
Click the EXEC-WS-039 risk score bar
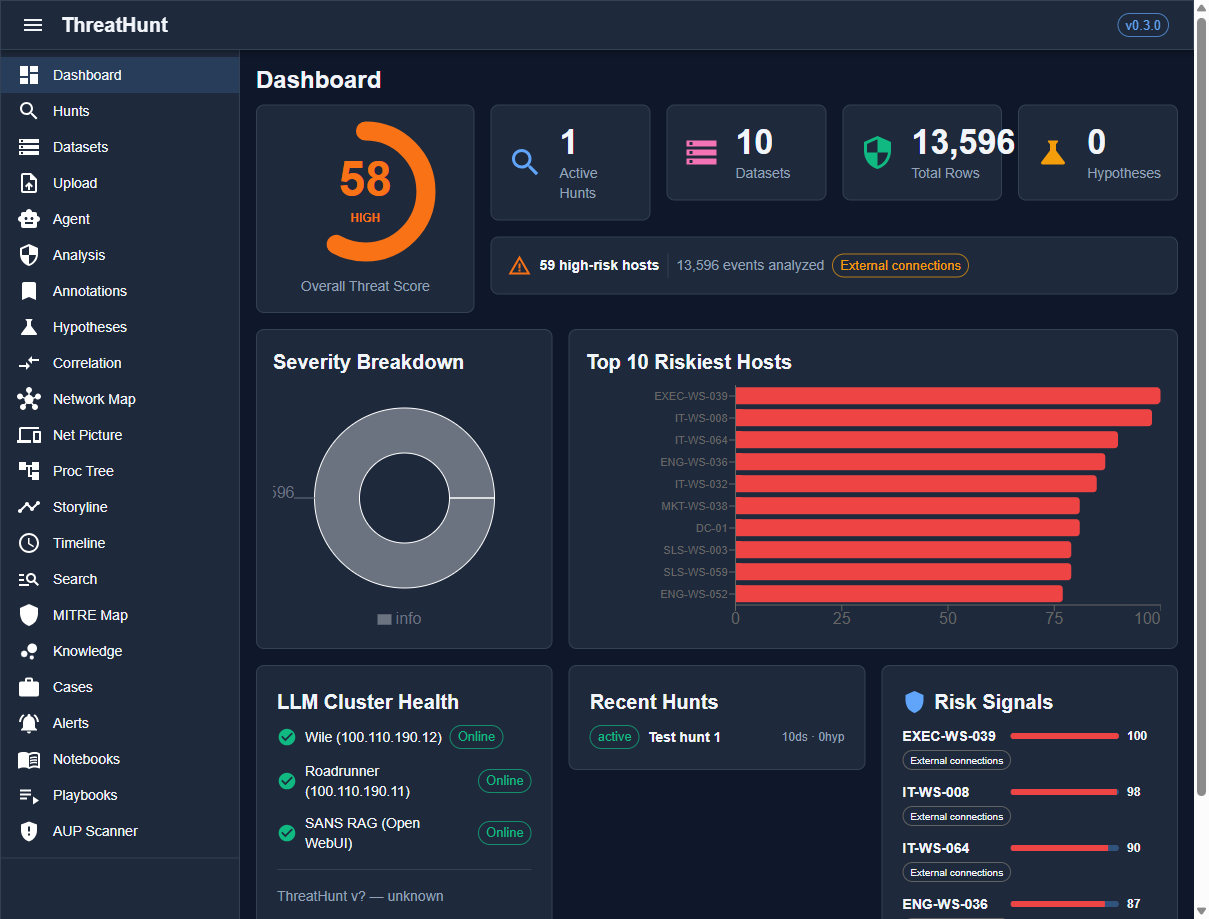pos(1064,736)
